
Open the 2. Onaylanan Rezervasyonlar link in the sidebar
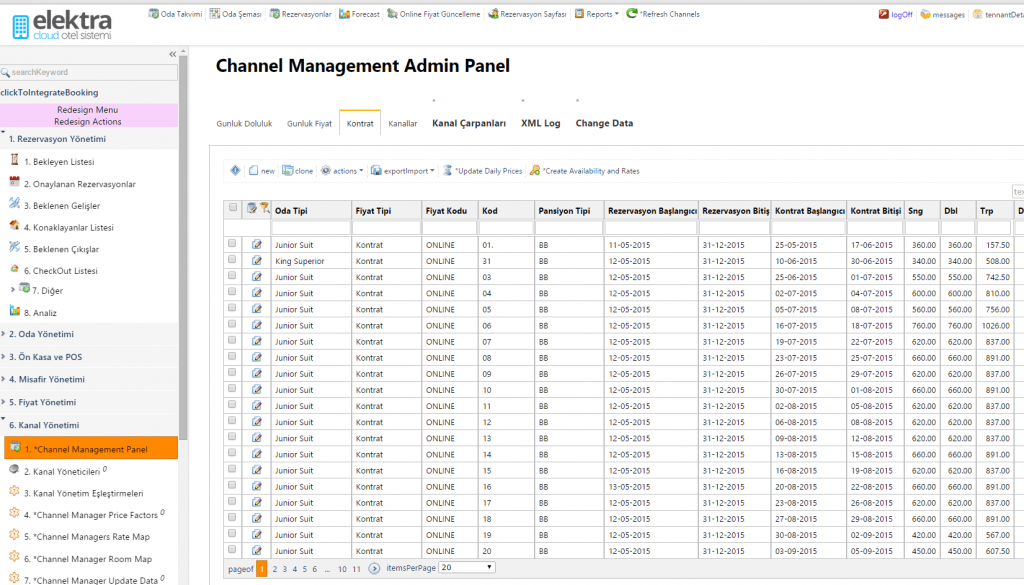tap(80, 184)
